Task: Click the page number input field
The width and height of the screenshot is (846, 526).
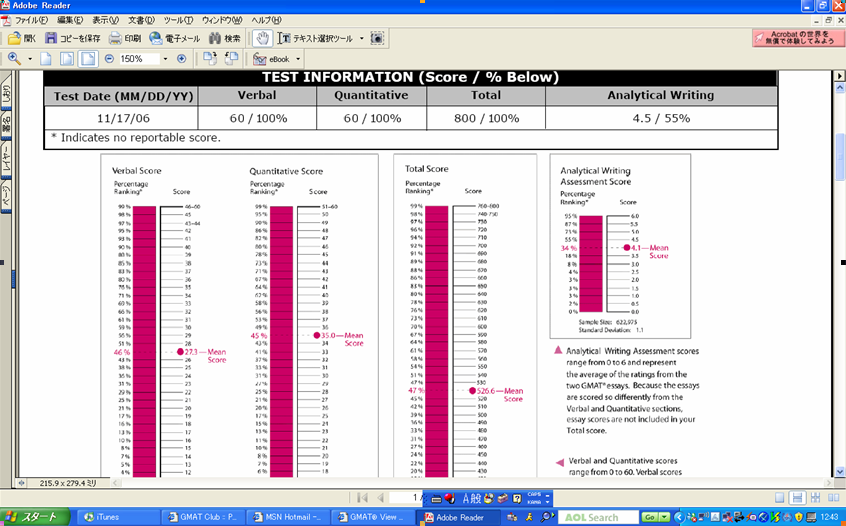Action: pos(404,497)
